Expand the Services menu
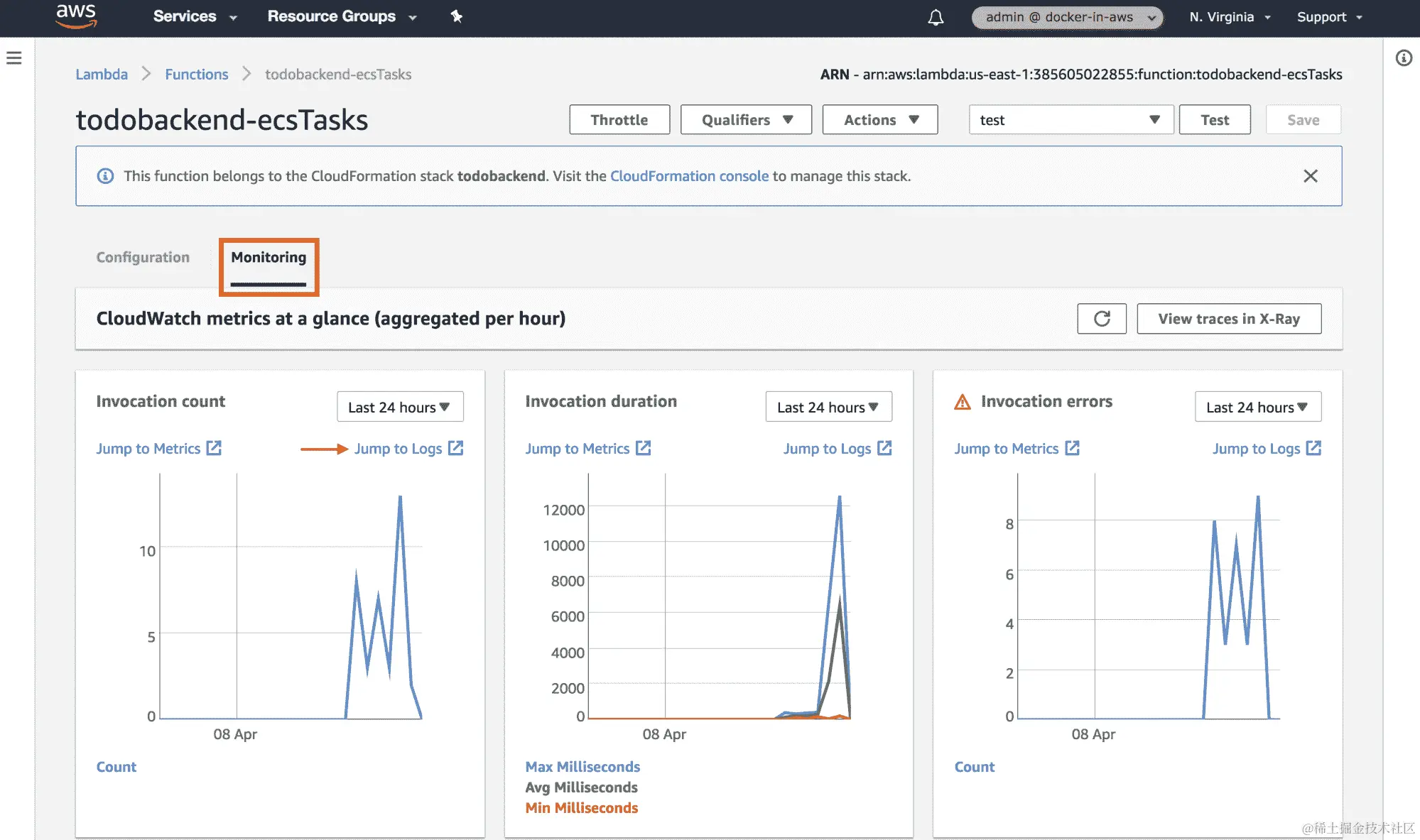1420x840 pixels. pos(195,16)
